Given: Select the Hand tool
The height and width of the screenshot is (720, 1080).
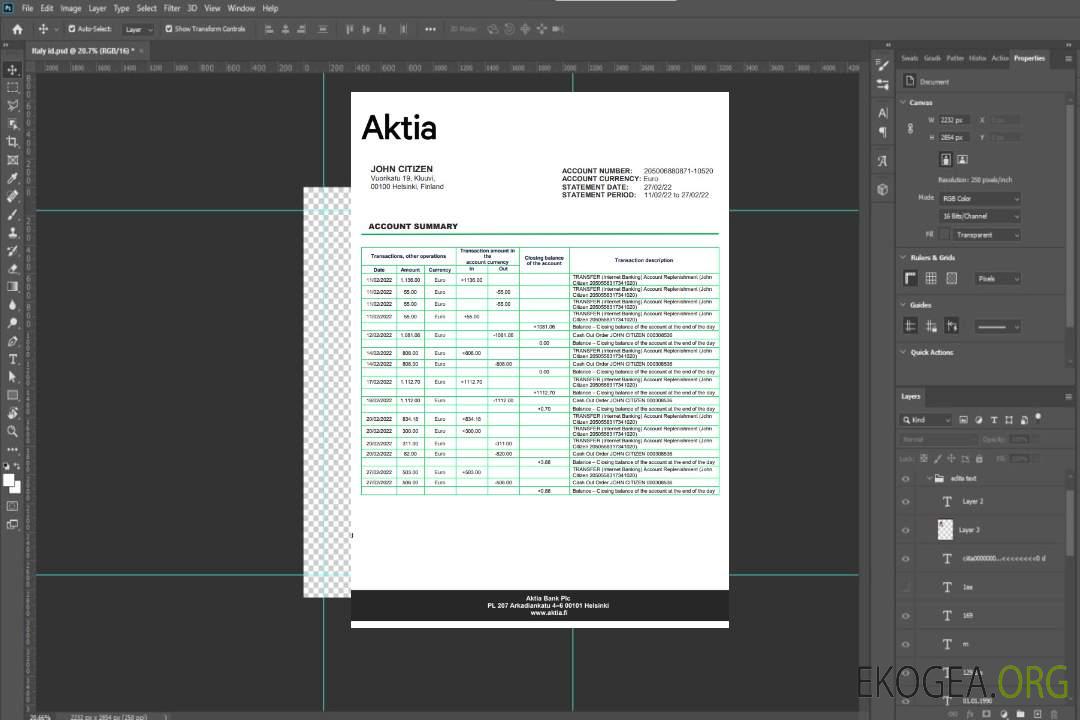Looking at the screenshot, I should point(12,413).
